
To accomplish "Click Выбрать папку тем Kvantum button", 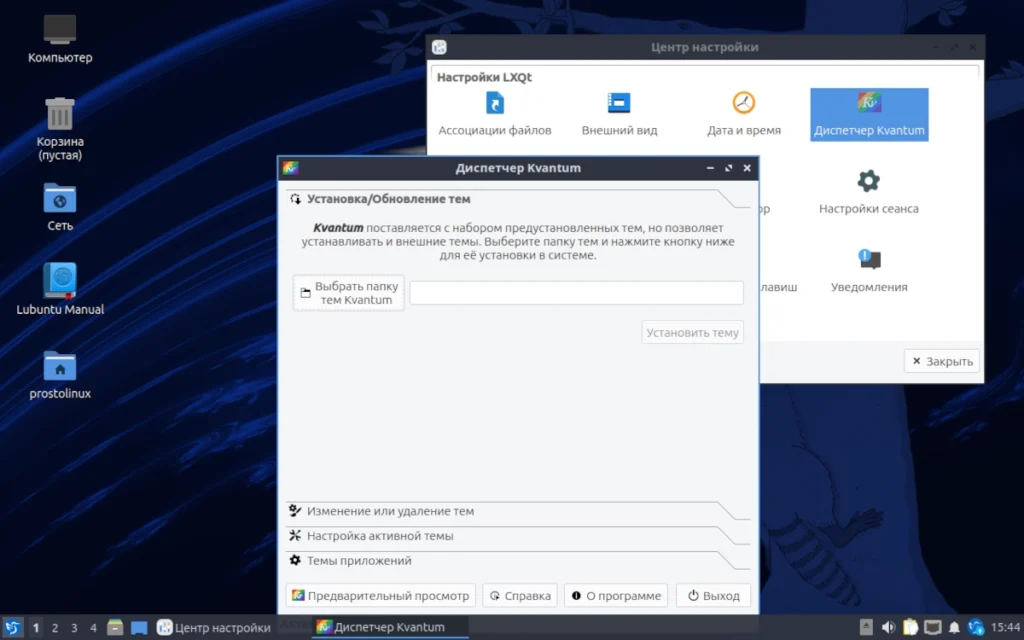I will point(349,293).
